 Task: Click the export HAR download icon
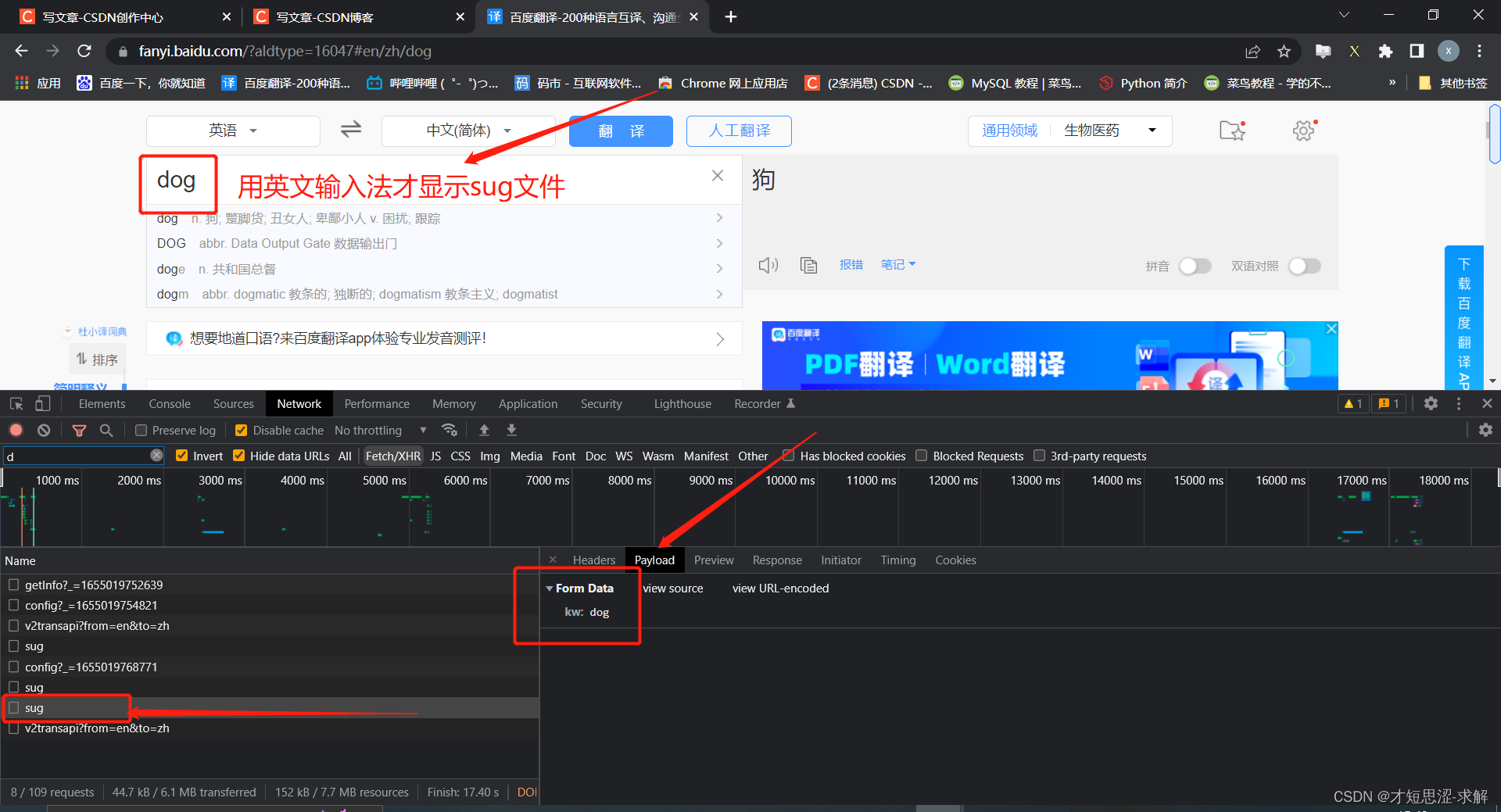tap(511, 430)
